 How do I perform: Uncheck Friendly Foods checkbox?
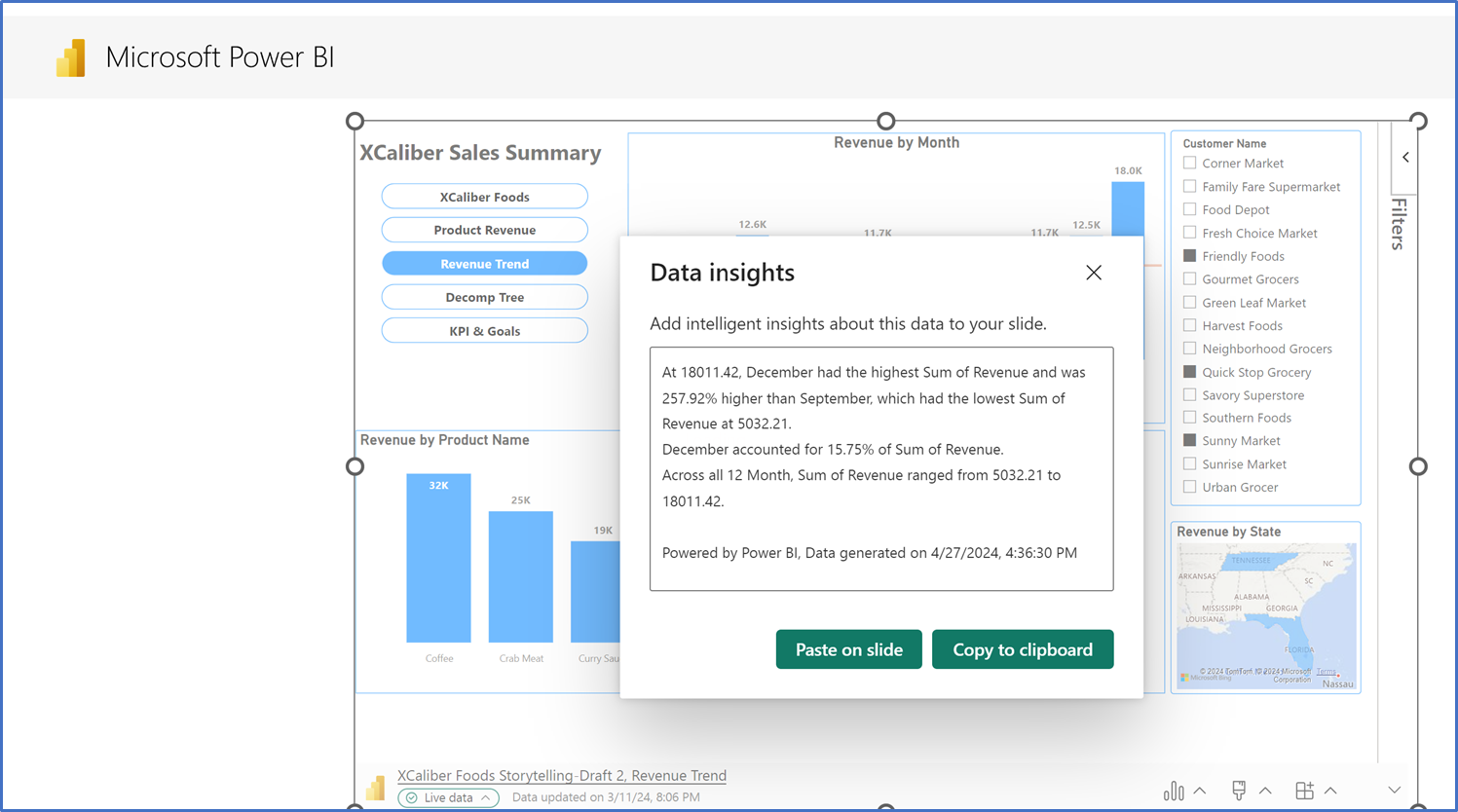(1189, 256)
